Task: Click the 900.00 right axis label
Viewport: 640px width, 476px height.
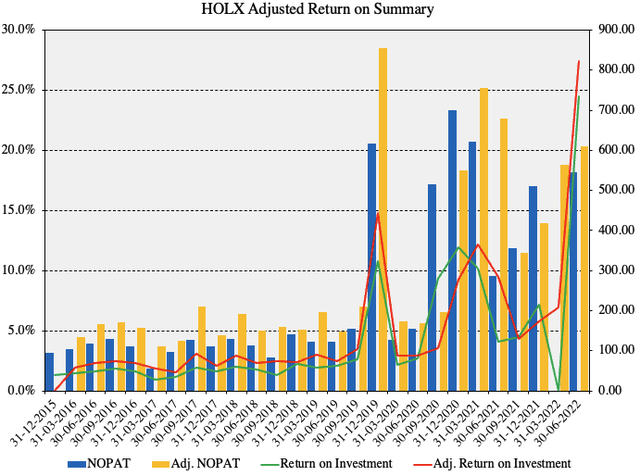Action: (617, 29)
